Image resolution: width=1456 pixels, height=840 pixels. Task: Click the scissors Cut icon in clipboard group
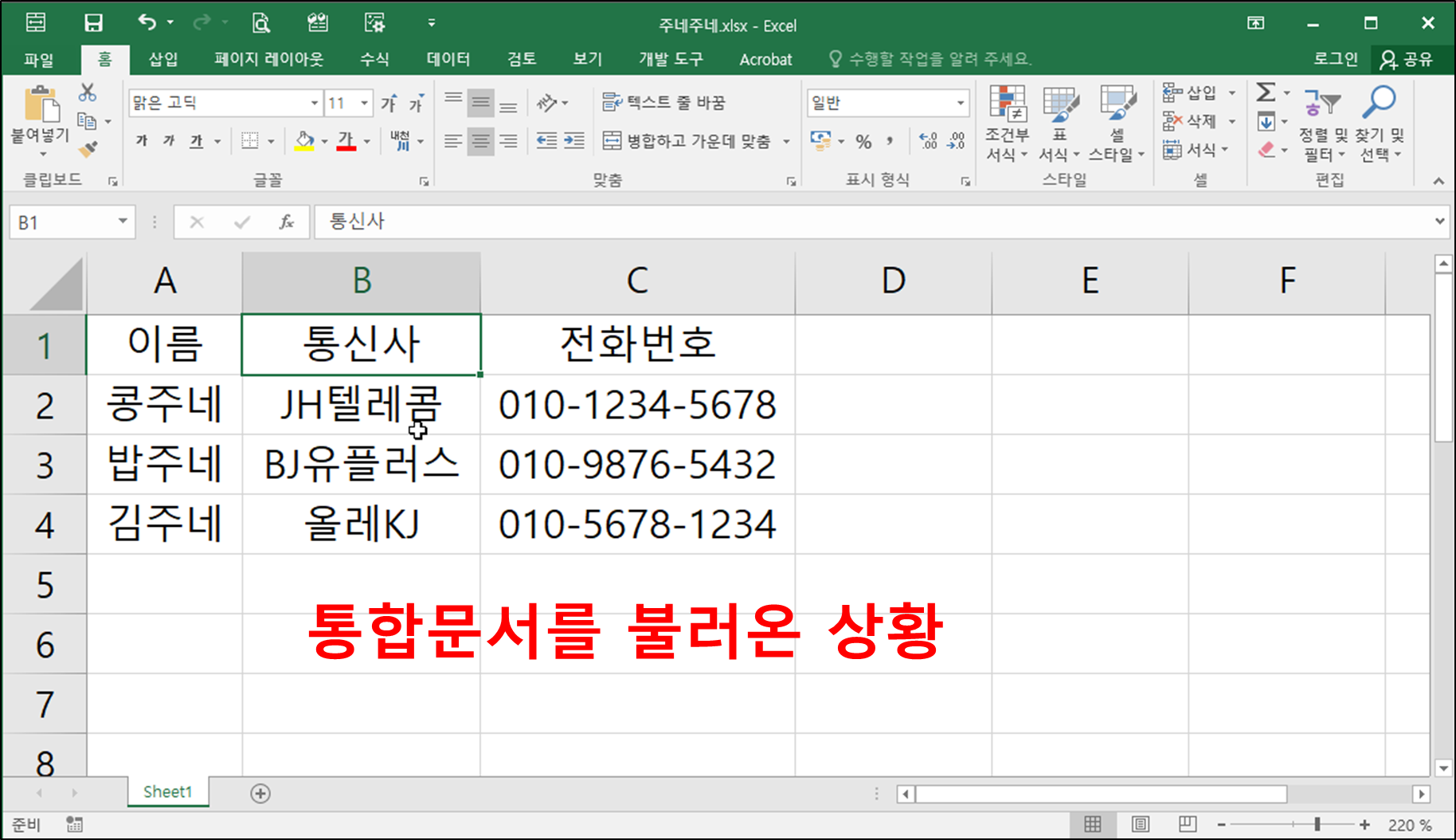(88, 94)
